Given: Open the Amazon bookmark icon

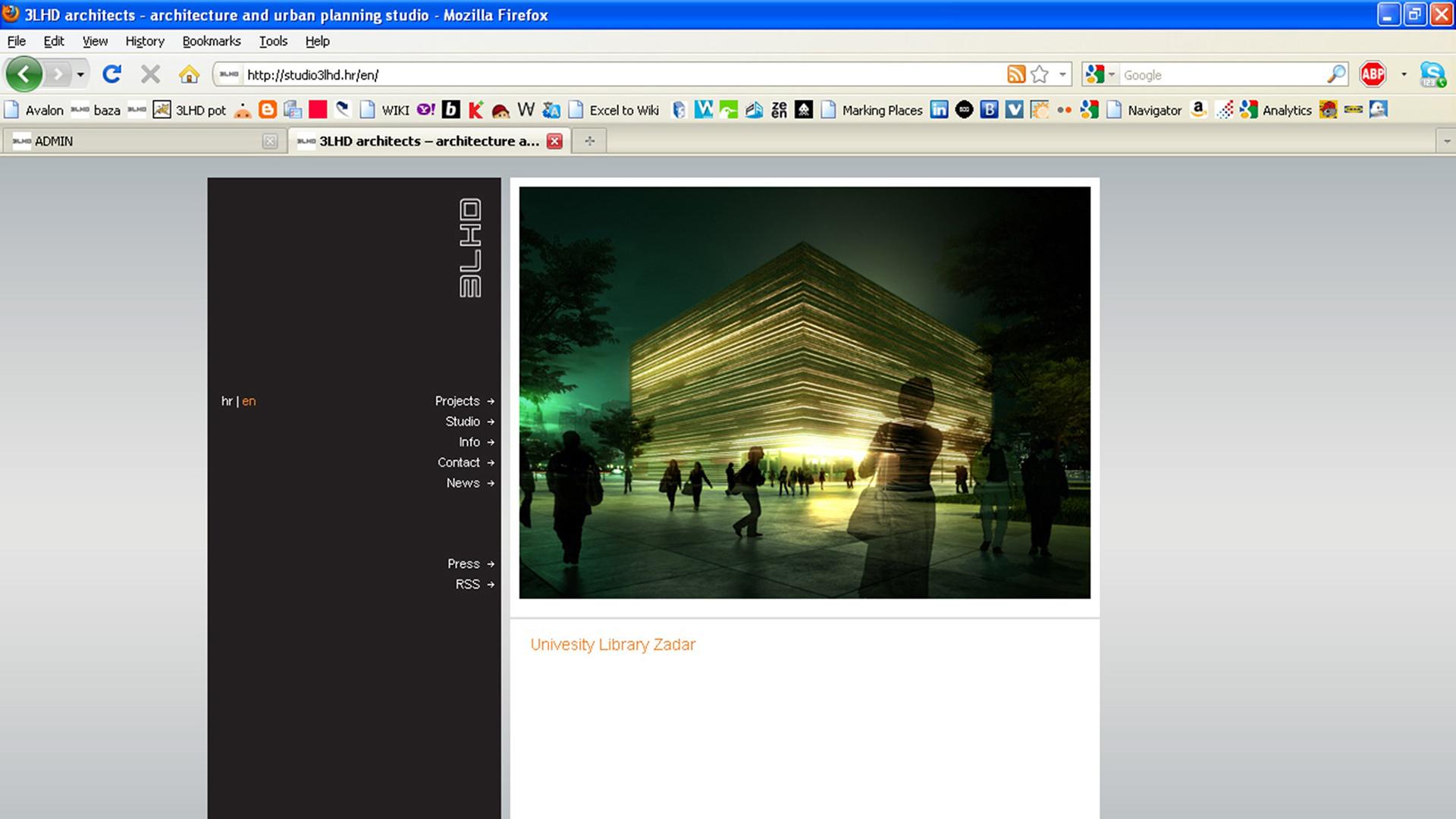Looking at the screenshot, I should click(1198, 110).
